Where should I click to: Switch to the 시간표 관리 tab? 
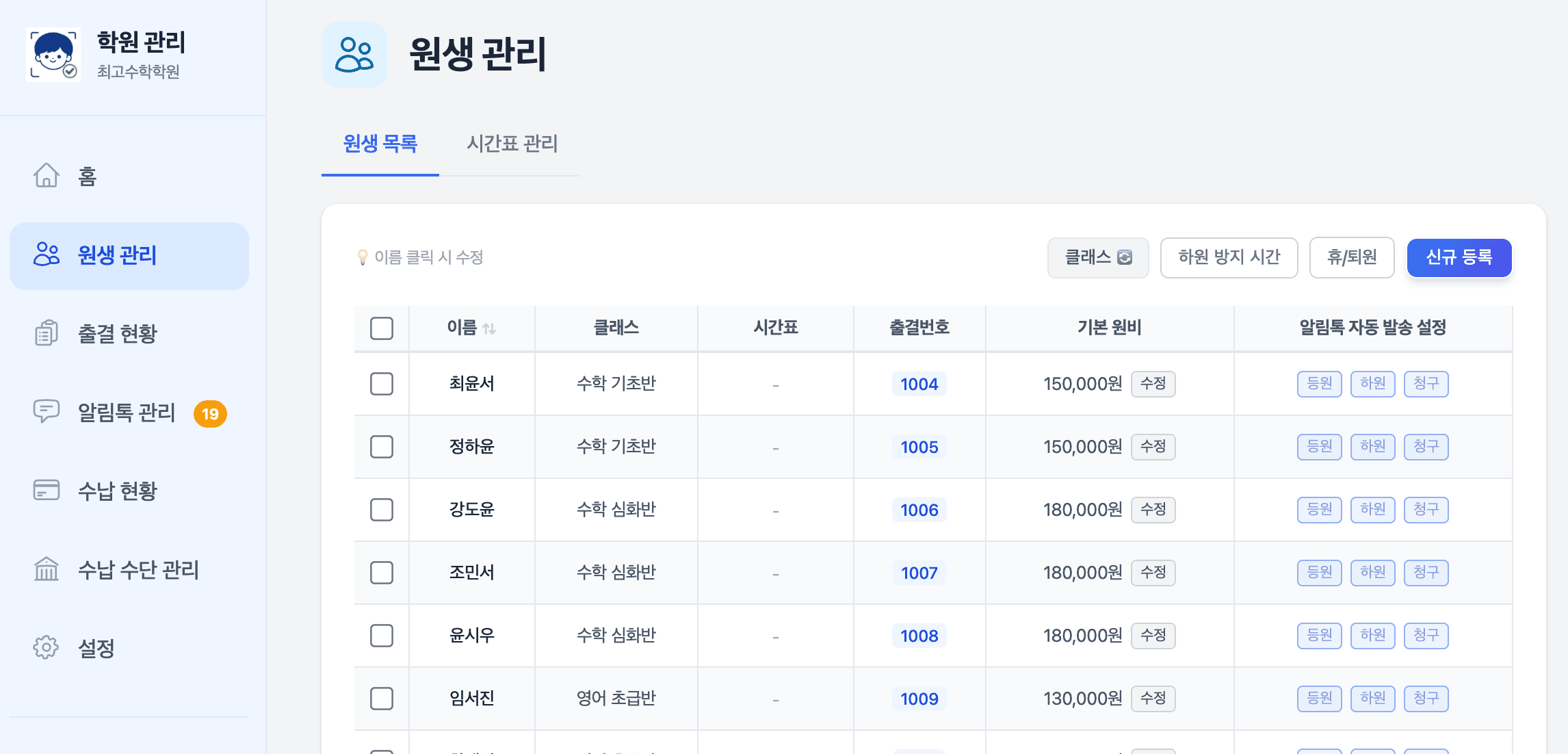point(512,144)
